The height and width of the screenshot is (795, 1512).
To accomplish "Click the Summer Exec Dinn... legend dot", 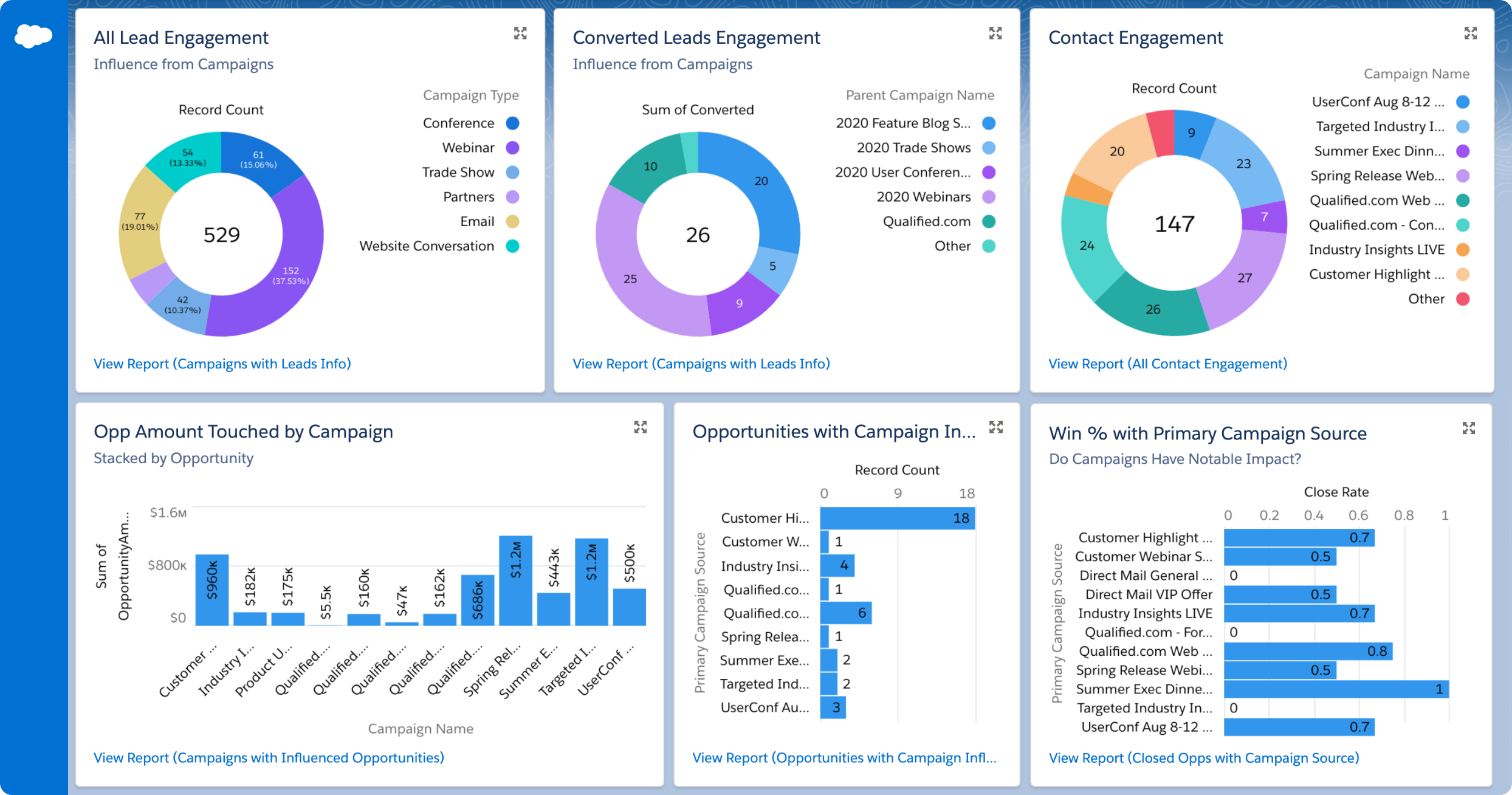I will pos(1463,151).
